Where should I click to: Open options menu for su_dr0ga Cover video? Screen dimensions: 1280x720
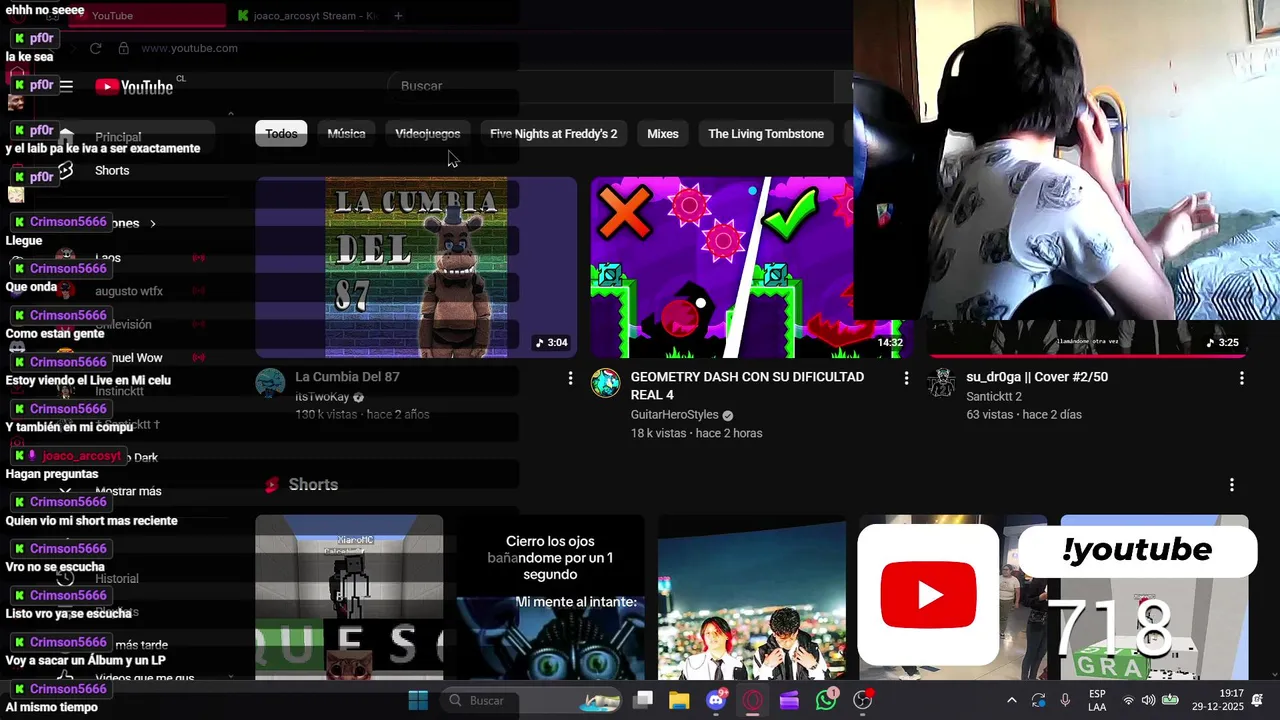point(1241,378)
